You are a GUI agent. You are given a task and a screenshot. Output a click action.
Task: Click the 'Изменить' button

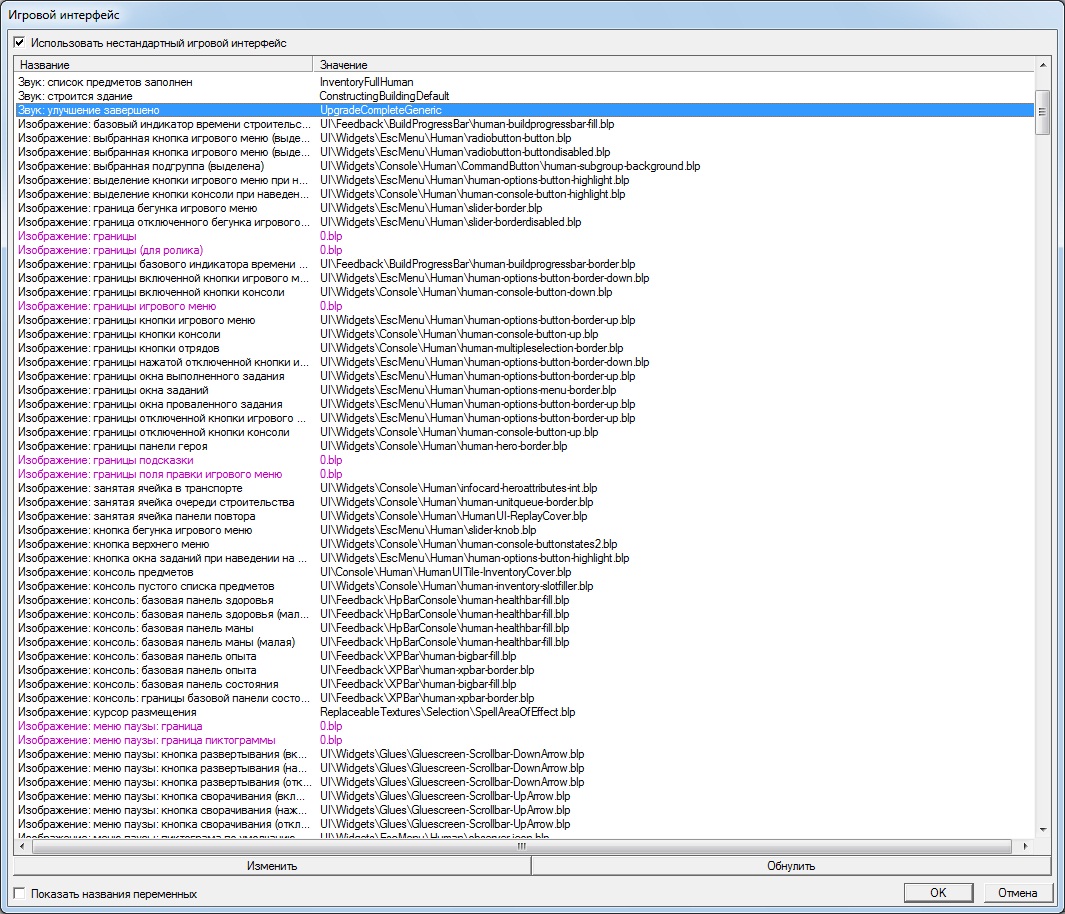(x=272, y=866)
